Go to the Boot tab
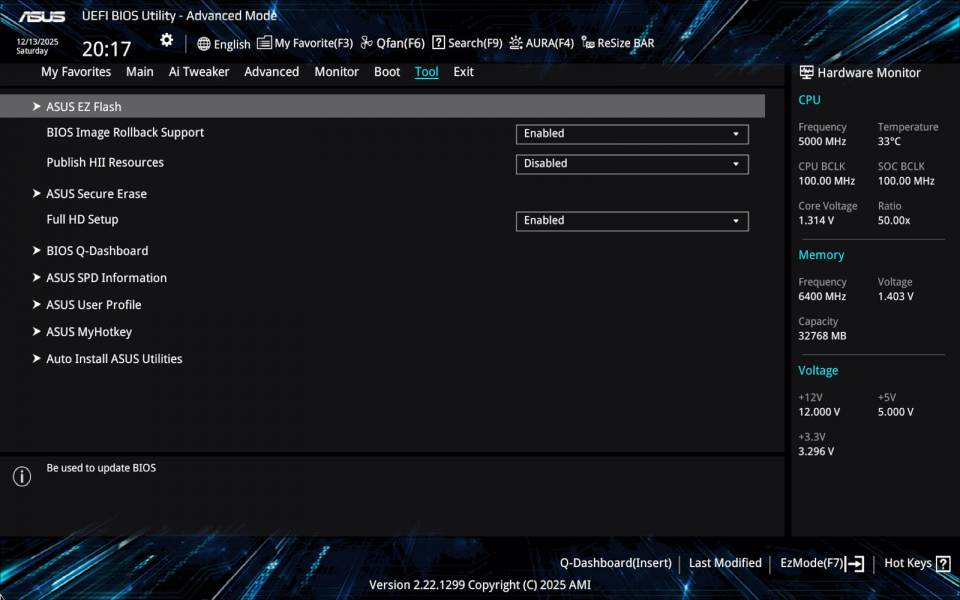960x600 pixels. pyautogui.click(x=387, y=72)
